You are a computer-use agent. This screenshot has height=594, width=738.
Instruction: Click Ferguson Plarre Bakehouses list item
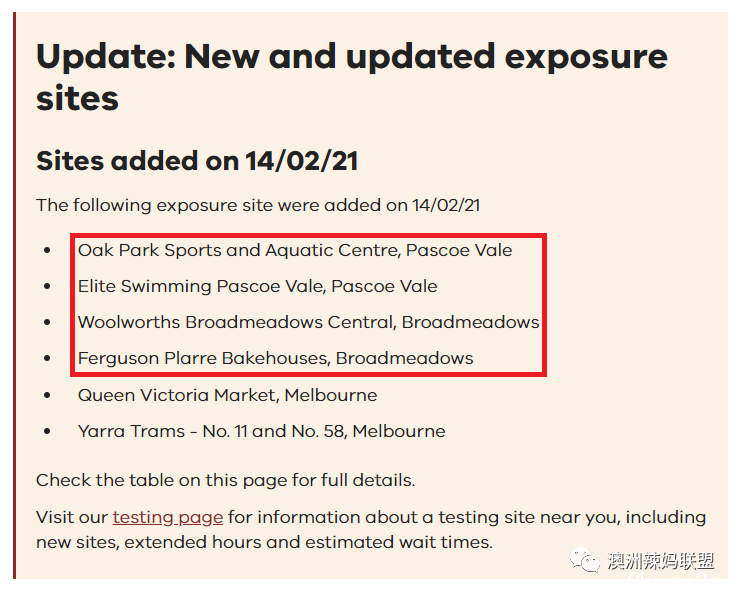[275, 359]
